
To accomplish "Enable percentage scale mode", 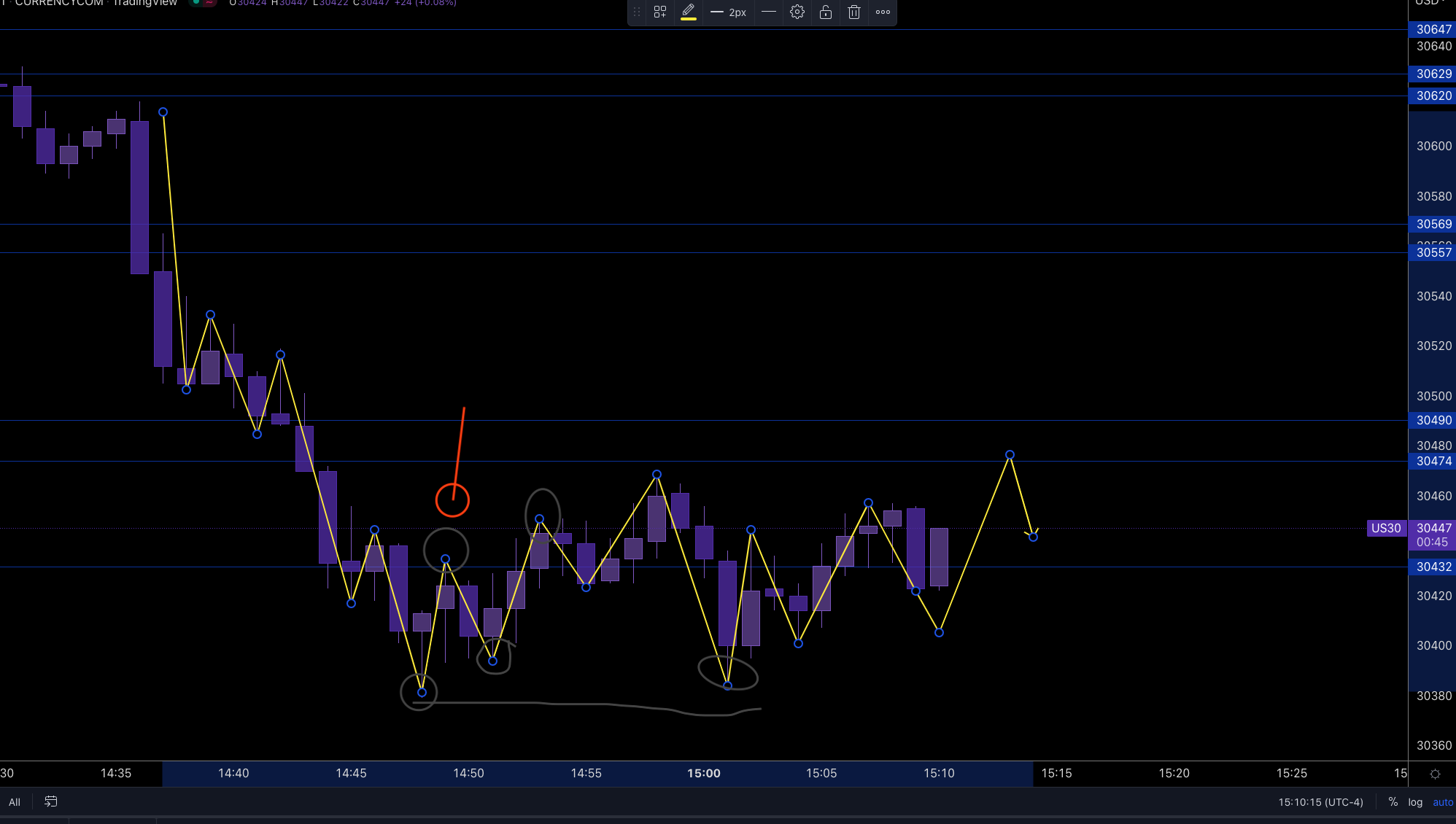I will pos(1392,801).
